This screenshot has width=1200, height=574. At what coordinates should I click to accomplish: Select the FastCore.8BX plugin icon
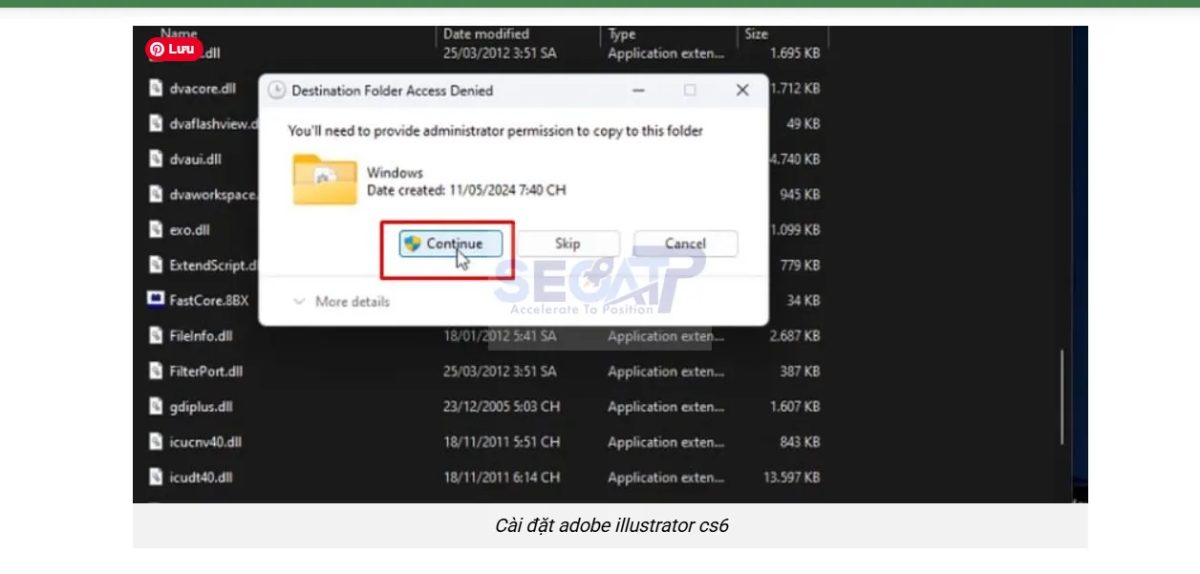[155, 300]
